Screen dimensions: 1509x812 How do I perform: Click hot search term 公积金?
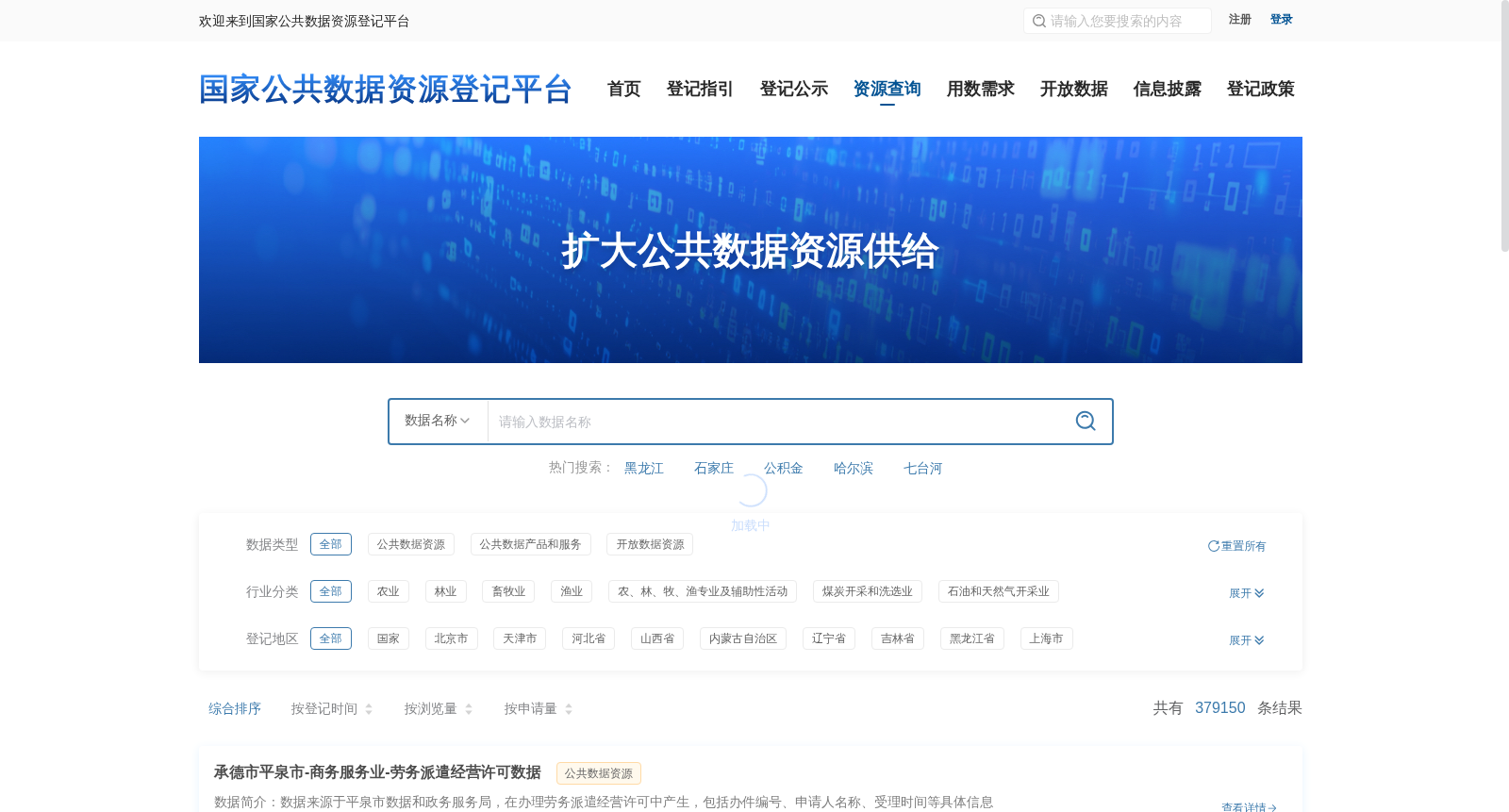click(784, 468)
